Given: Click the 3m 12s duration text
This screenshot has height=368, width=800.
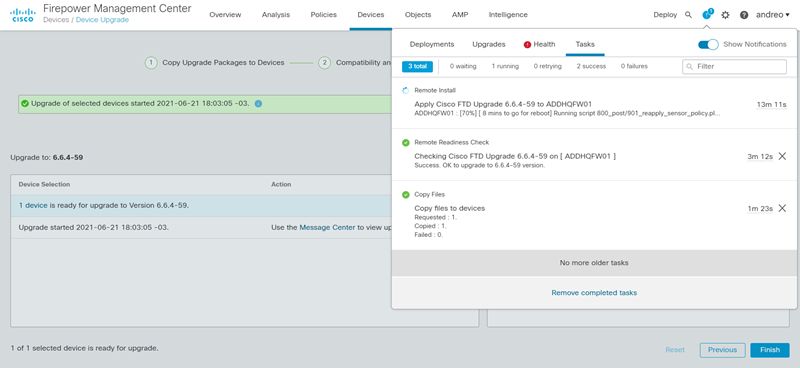Looking at the screenshot, I should pyautogui.click(x=760, y=156).
